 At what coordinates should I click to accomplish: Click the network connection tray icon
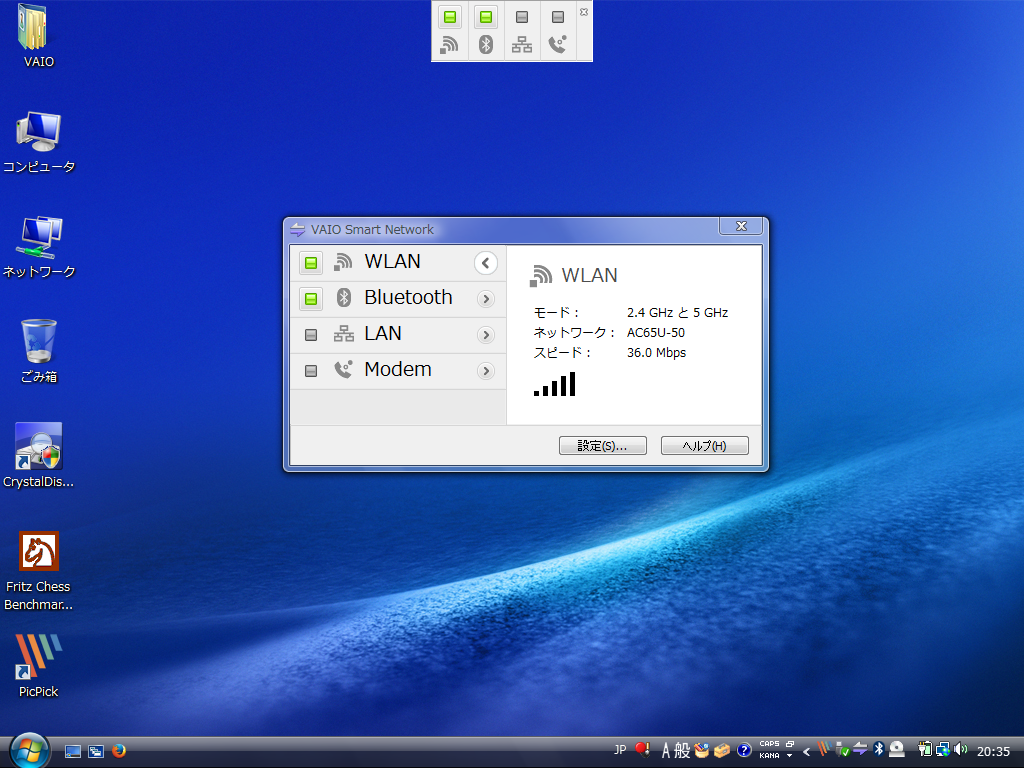(943, 749)
